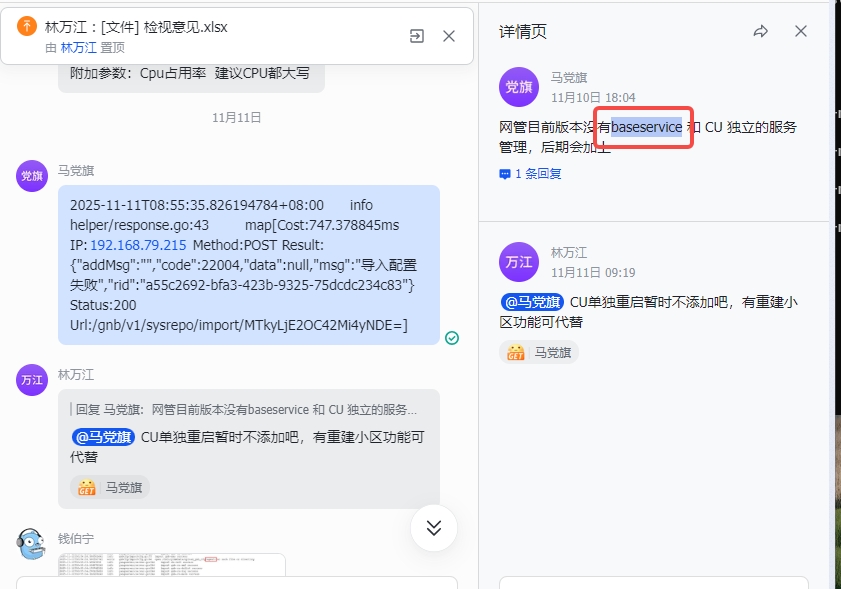
Task: Open quoted reply to 马党旗 in chat
Action: (246, 410)
